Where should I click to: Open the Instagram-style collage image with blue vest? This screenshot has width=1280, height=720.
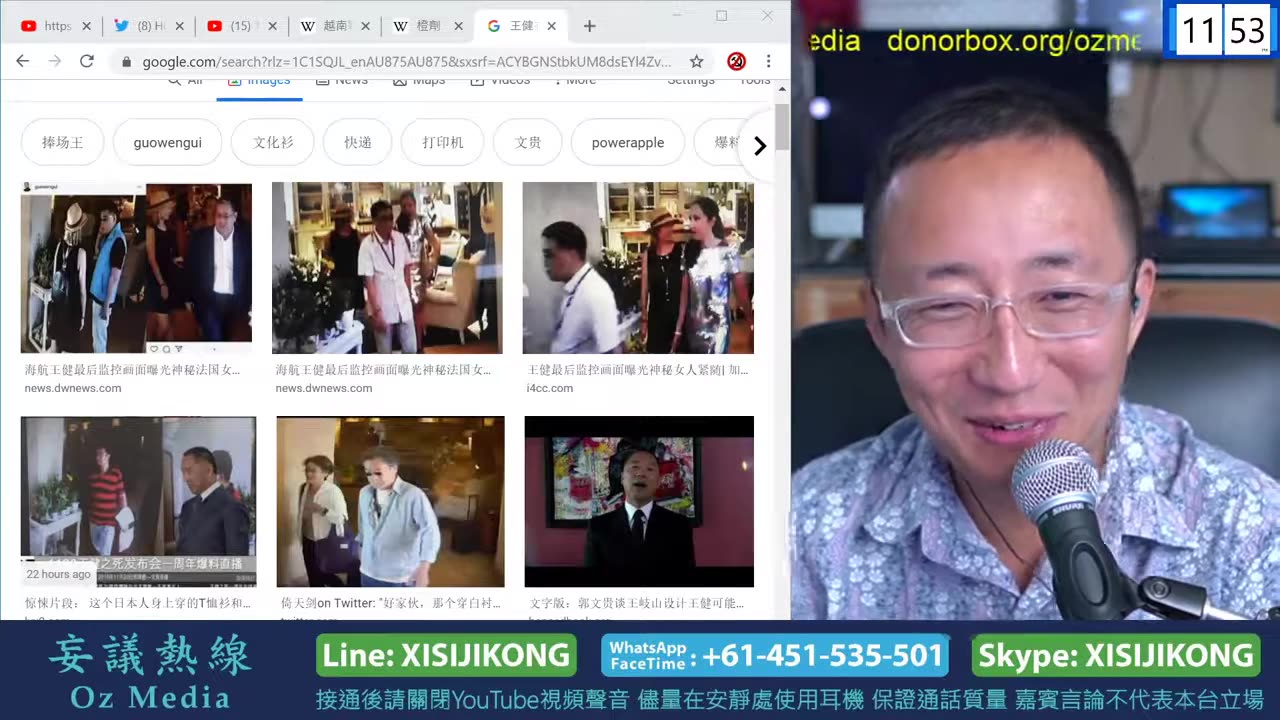coord(137,268)
